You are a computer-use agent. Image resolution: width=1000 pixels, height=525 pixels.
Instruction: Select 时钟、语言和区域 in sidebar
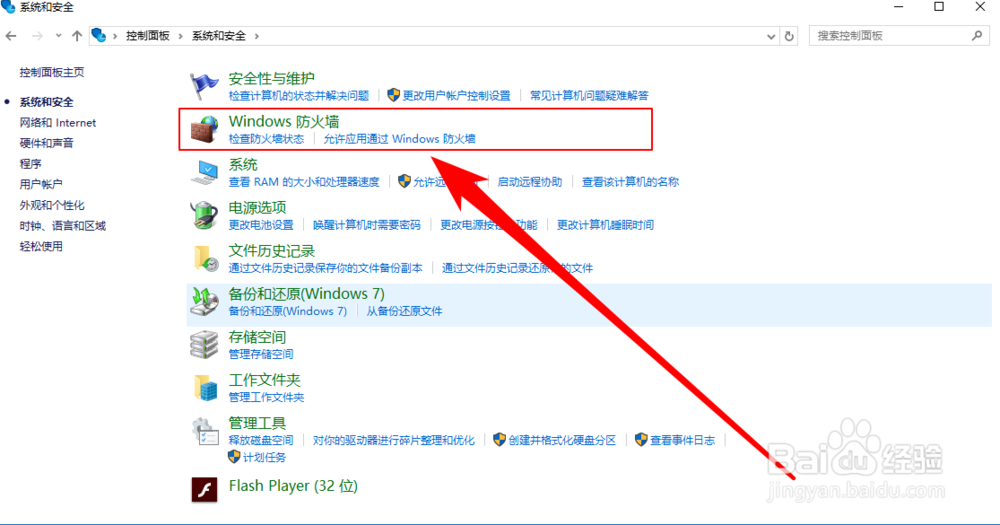pos(62,226)
